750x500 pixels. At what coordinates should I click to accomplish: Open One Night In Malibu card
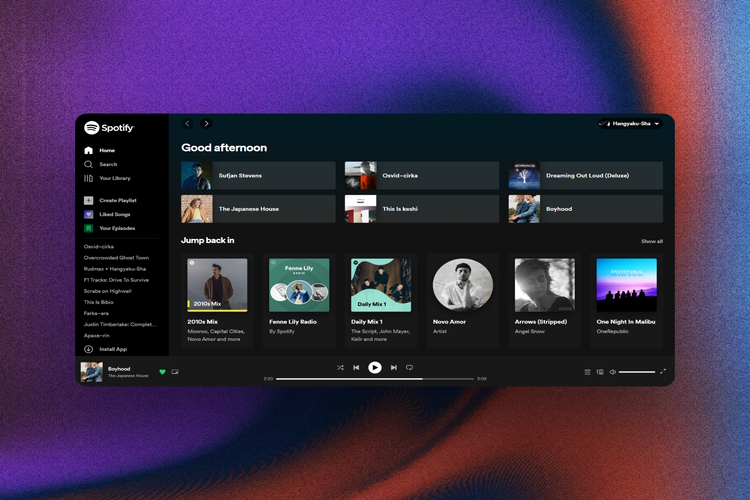[626, 300]
